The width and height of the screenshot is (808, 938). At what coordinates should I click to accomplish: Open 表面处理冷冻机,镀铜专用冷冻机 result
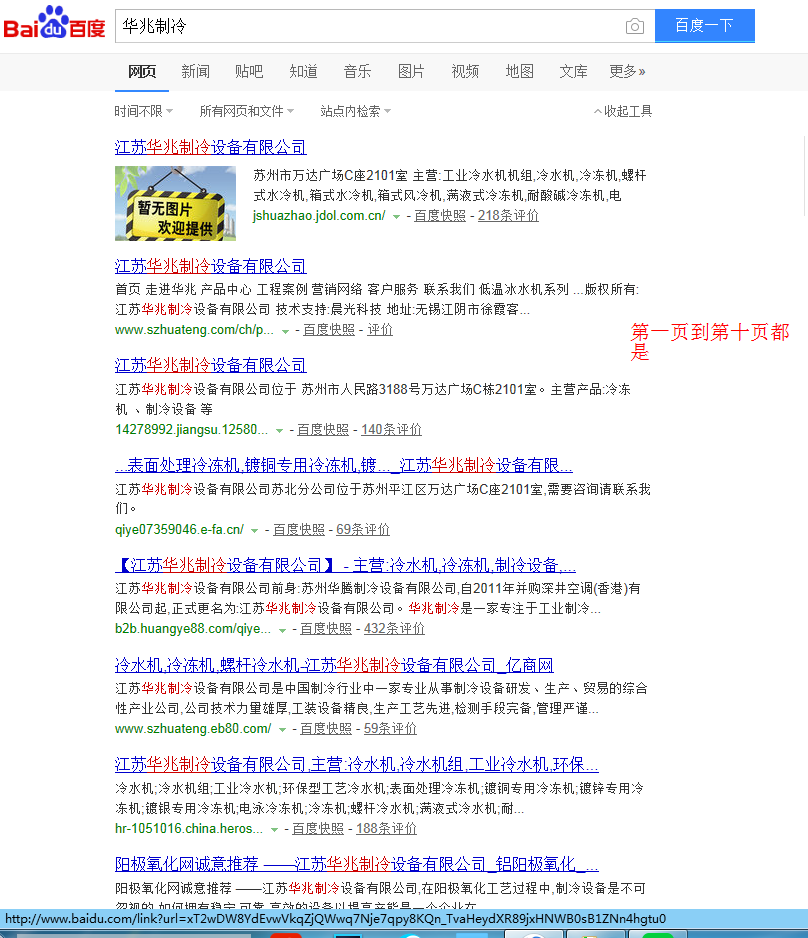pos(344,465)
